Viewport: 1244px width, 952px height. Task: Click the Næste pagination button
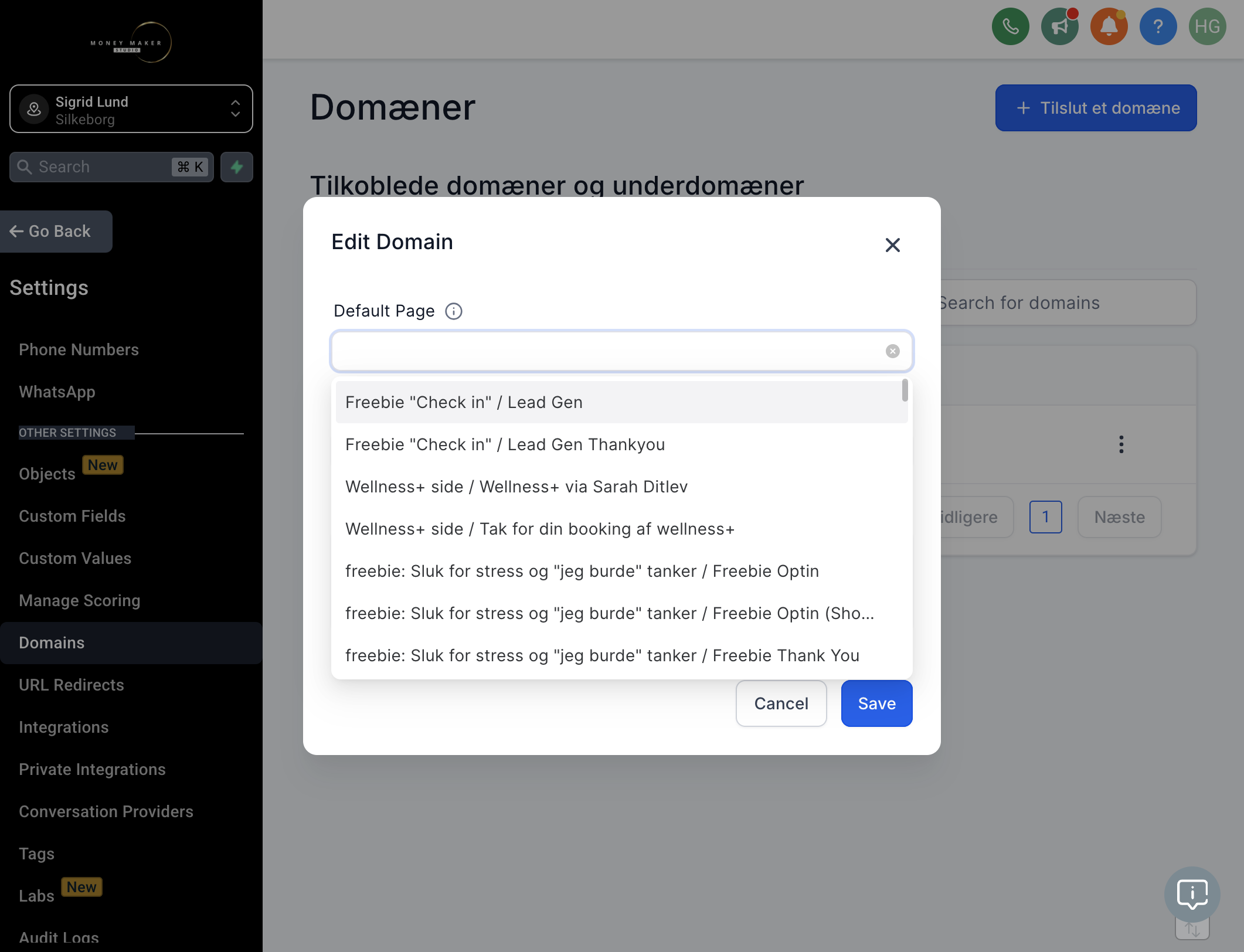coord(1119,517)
